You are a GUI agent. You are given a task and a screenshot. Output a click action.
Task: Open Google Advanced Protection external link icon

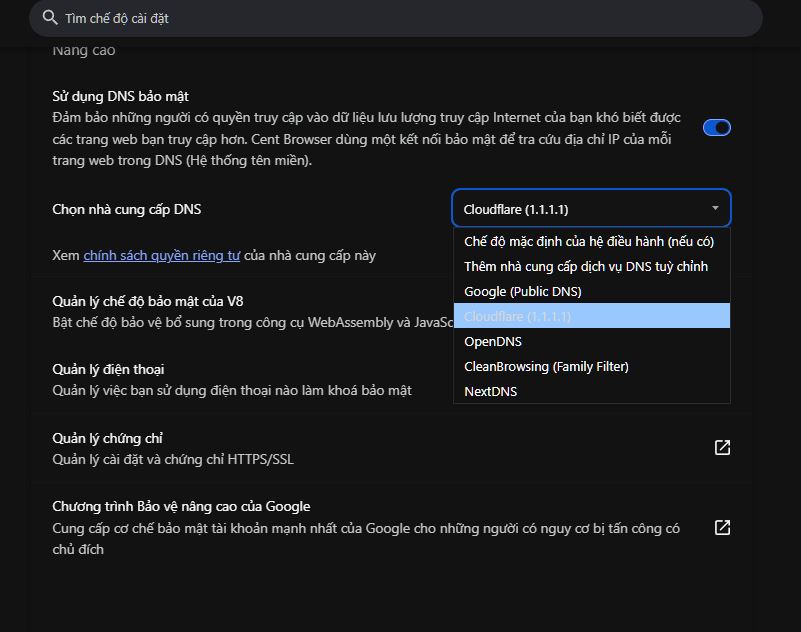coord(722,527)
